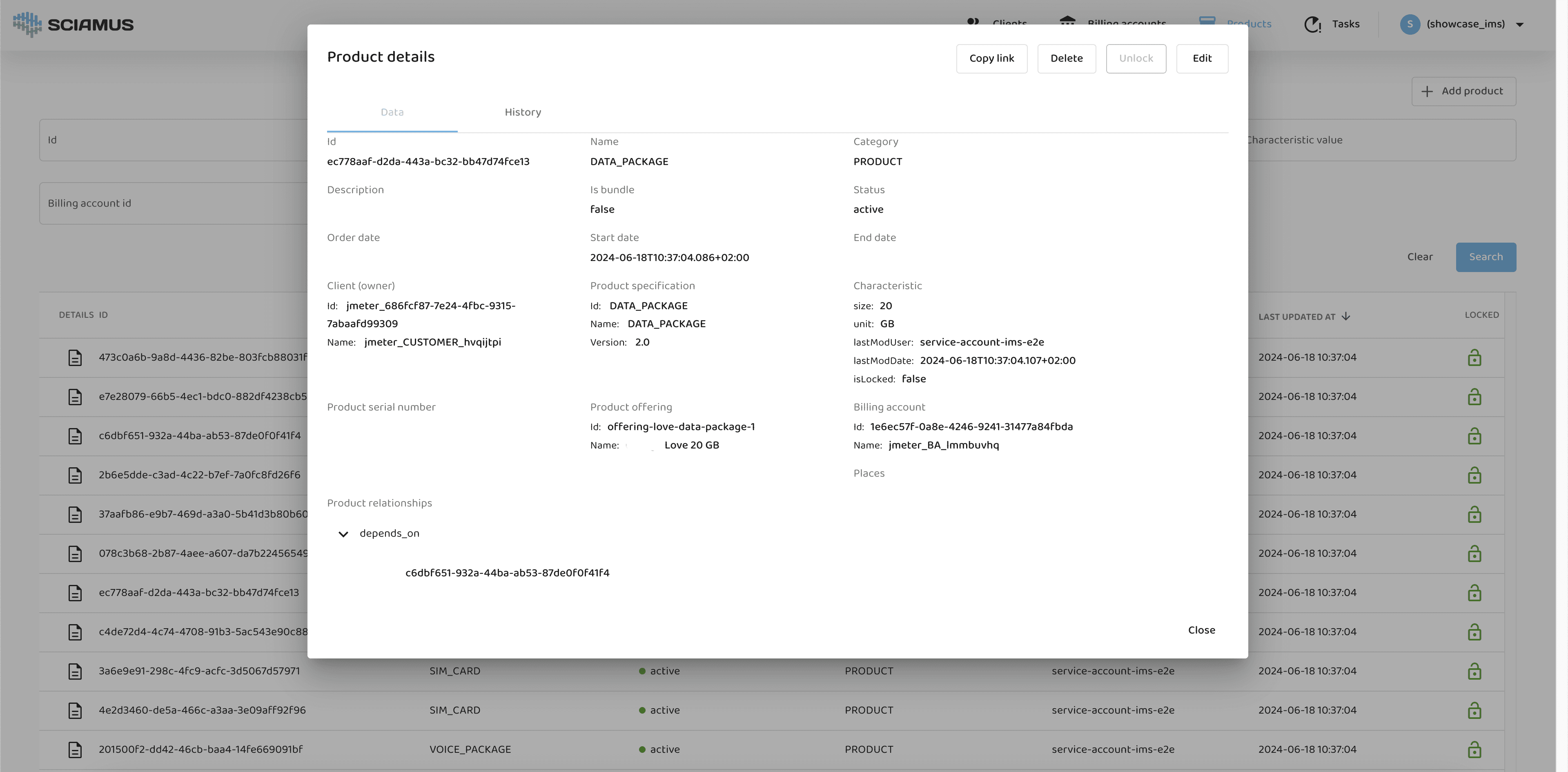Click plus icon on Add product button
The width and height of the screenshot is (1568, 772).
[1427, 91]
